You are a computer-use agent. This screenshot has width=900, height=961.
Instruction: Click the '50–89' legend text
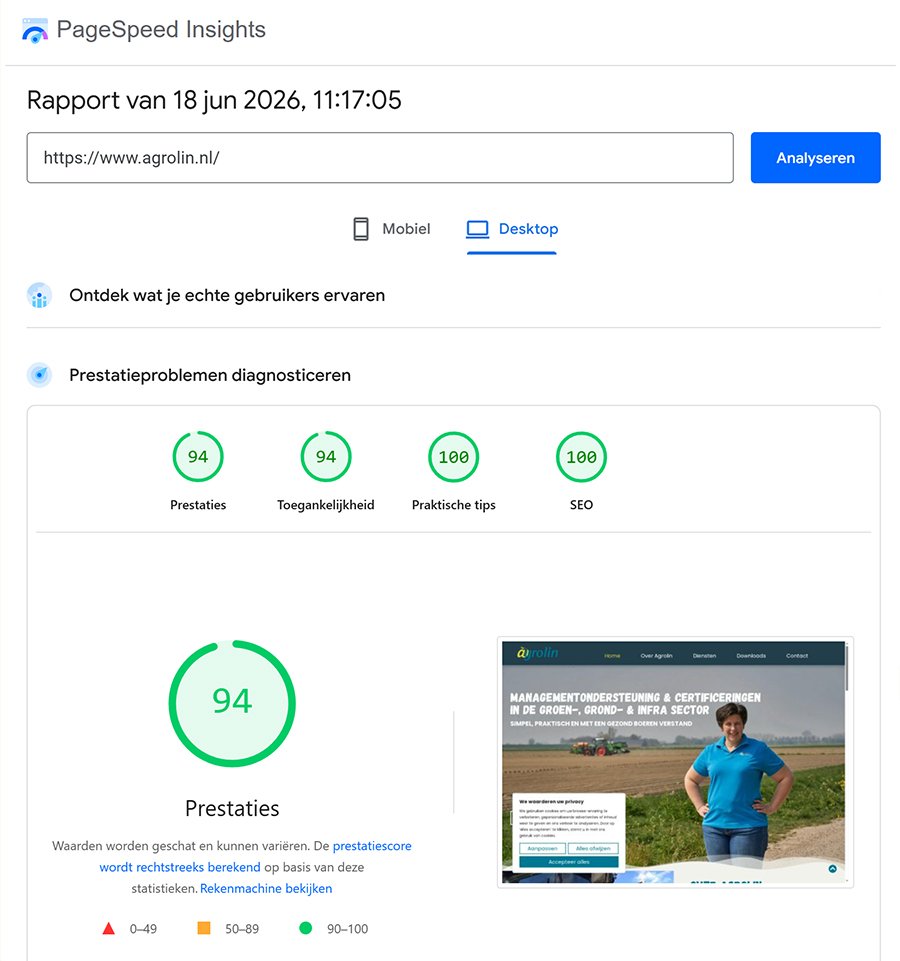[242, 929]
